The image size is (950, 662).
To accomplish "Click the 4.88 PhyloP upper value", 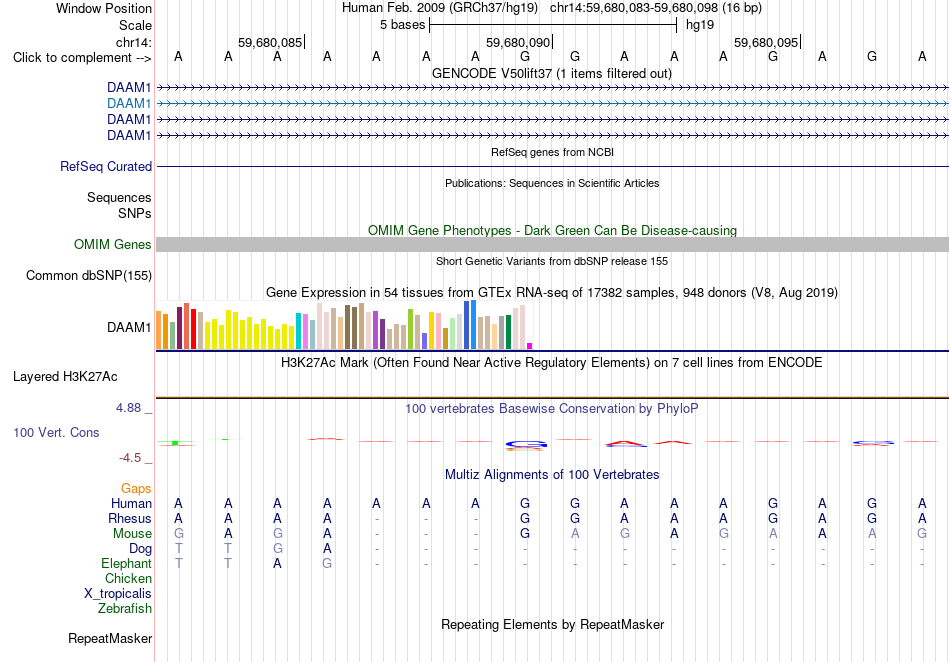I will point(128,408).
